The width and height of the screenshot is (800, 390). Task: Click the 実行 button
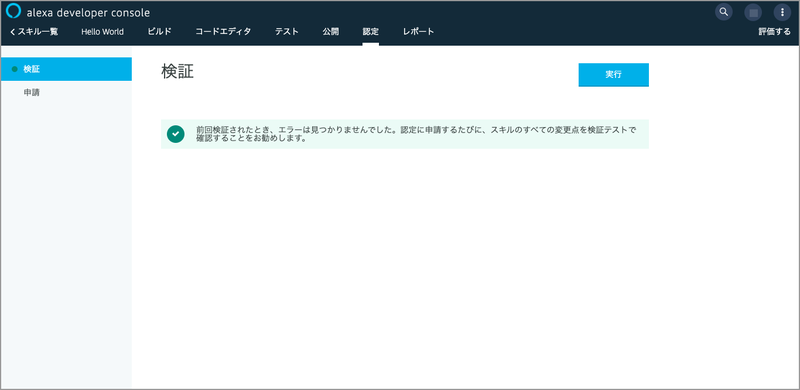[x=613, y=75]
